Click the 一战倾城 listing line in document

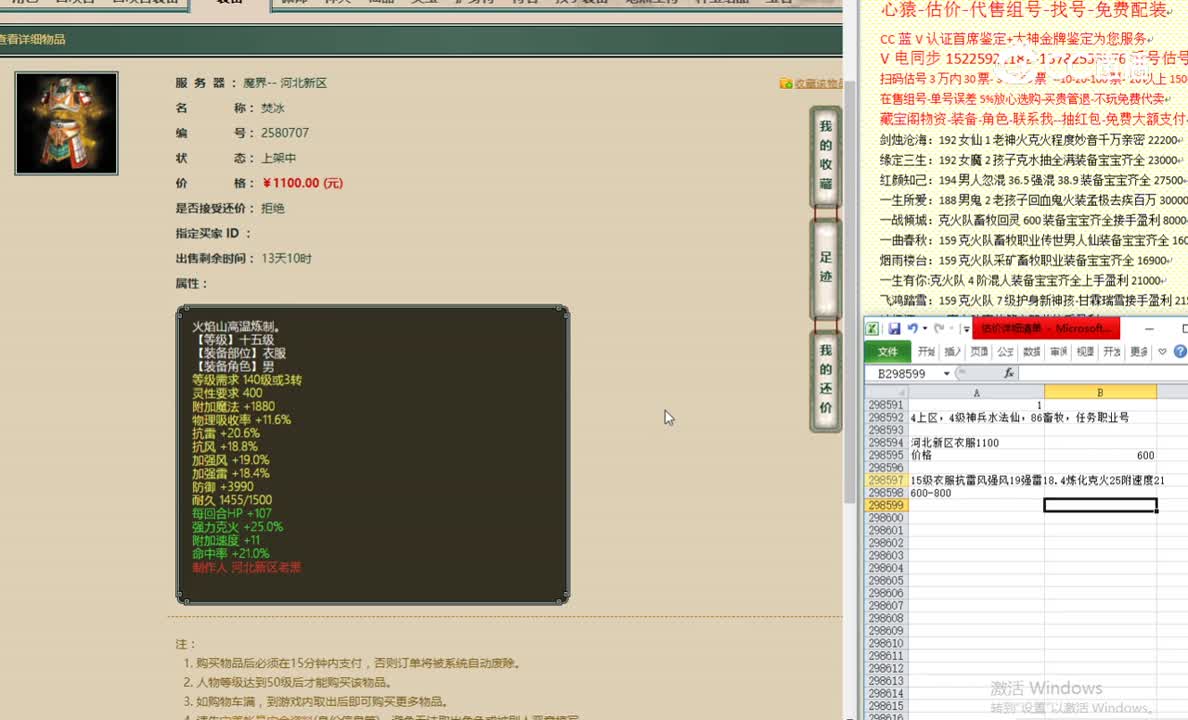(1033, 220)
